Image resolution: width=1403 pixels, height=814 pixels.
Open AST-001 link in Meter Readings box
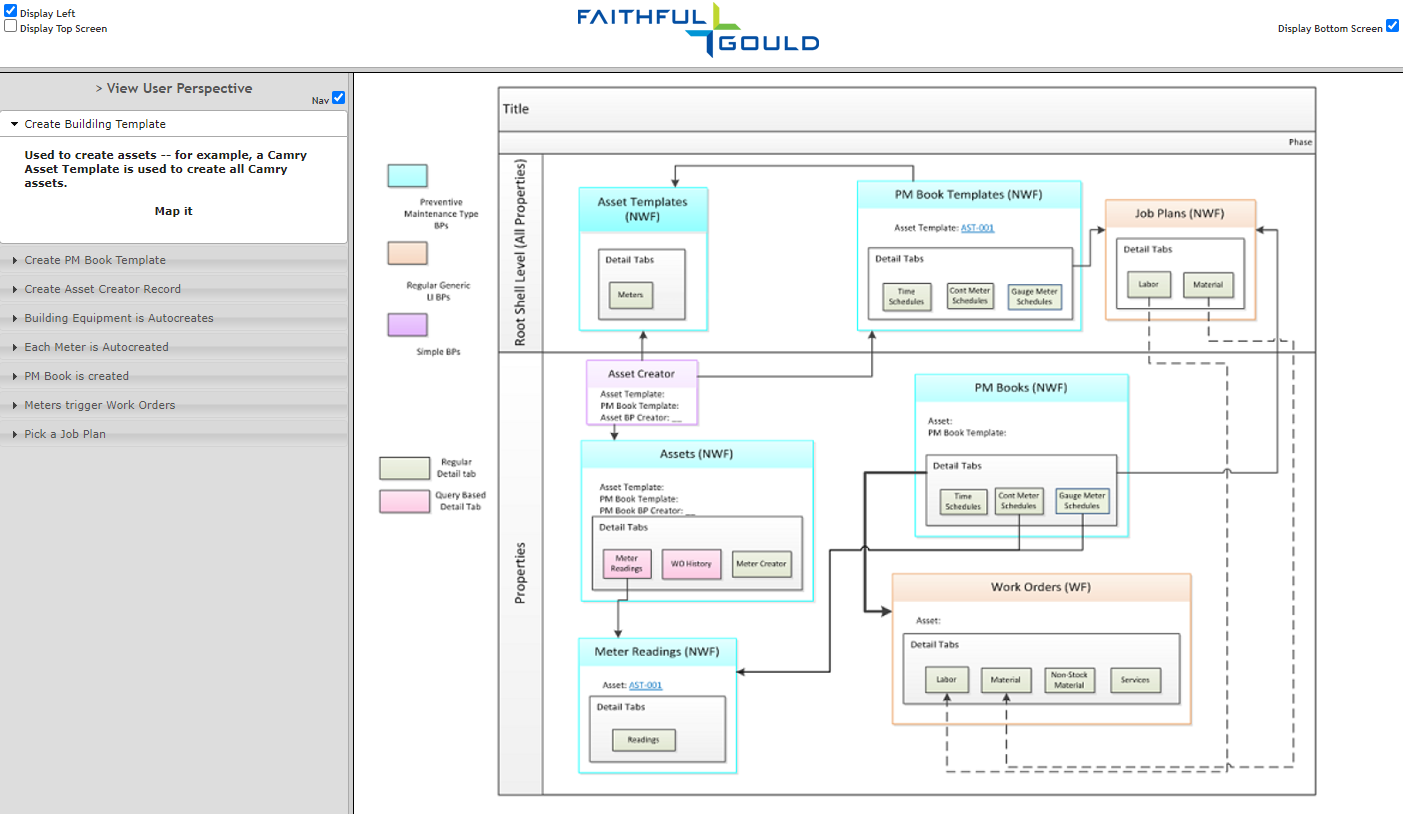pos(645,685)
